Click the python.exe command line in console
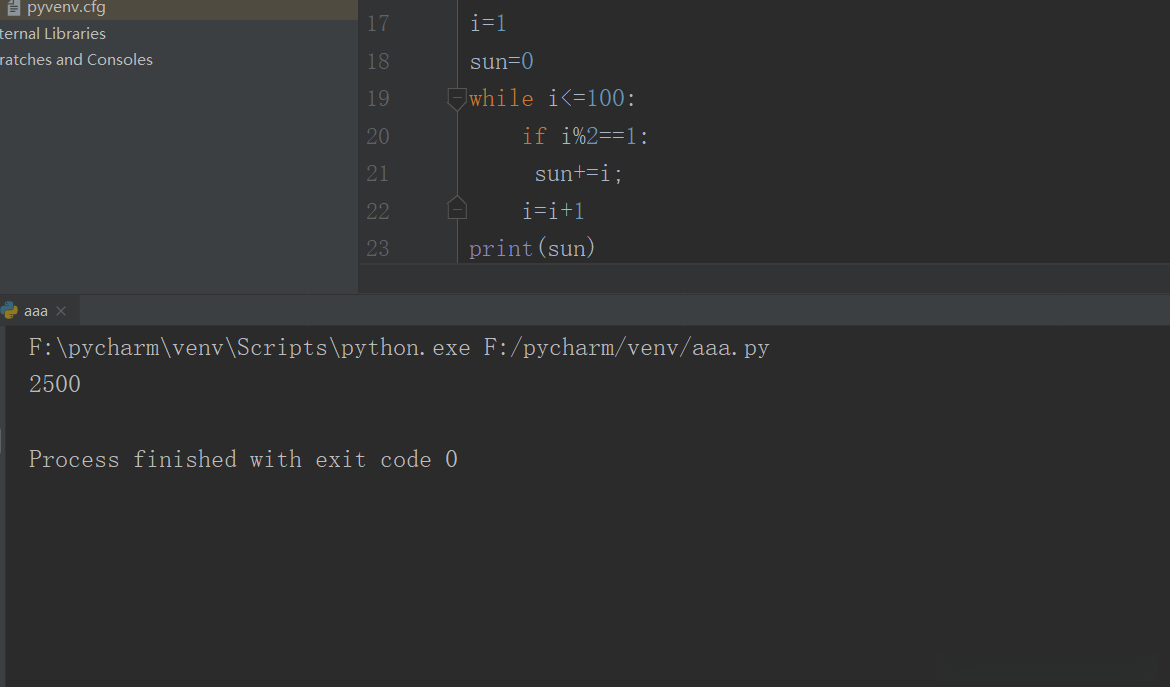This screenshot has height=687, width=1170. [399, 348]
